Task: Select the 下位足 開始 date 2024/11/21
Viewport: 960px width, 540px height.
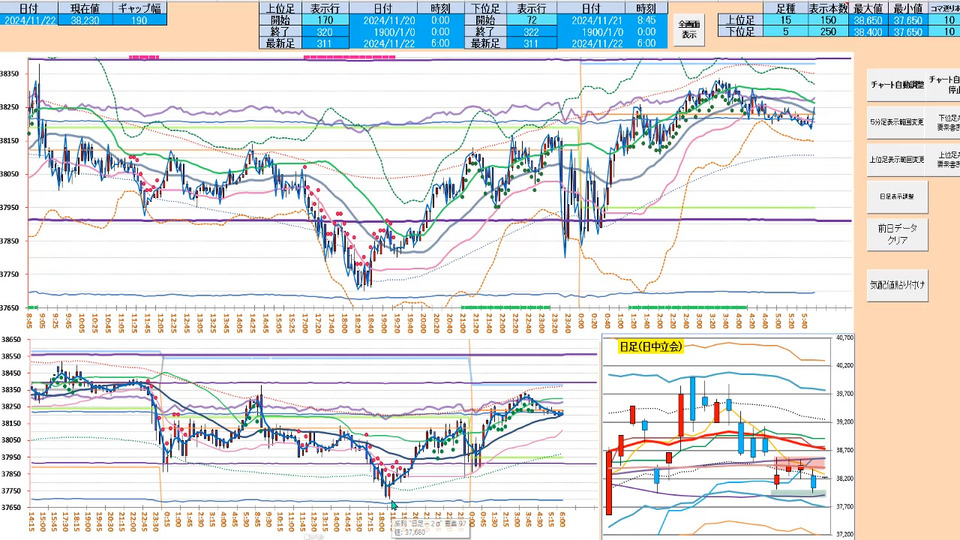Action: 590,20
